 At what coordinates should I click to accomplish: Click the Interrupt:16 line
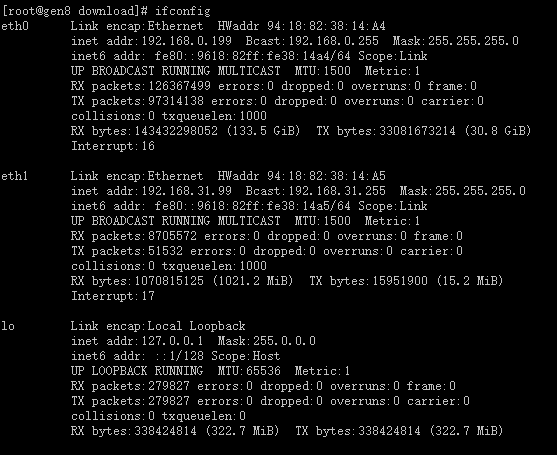click(113, 146)
